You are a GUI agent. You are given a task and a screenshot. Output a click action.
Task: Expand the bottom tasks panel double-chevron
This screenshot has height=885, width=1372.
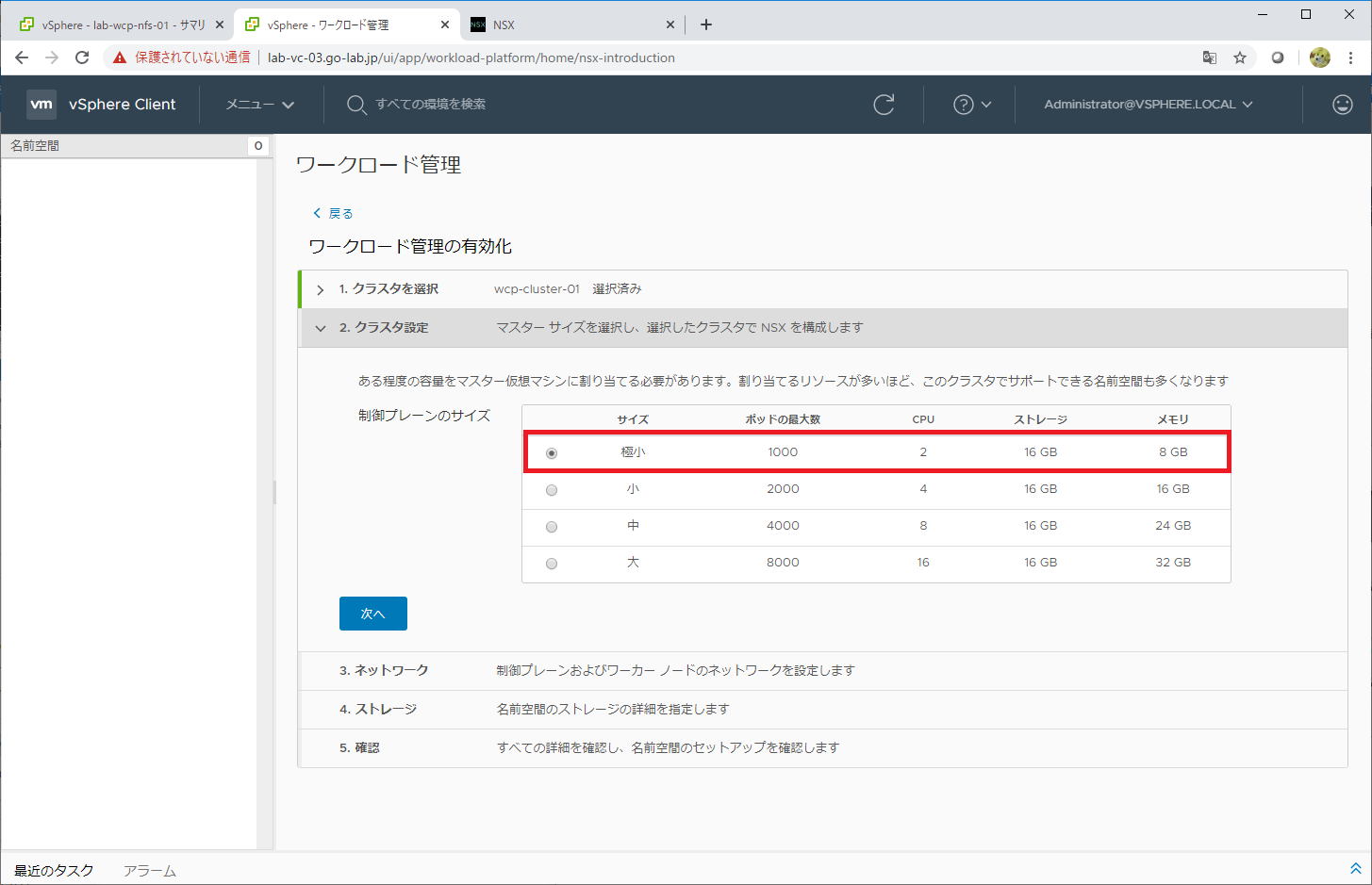pyautogui.click(x=1356, y=868)
